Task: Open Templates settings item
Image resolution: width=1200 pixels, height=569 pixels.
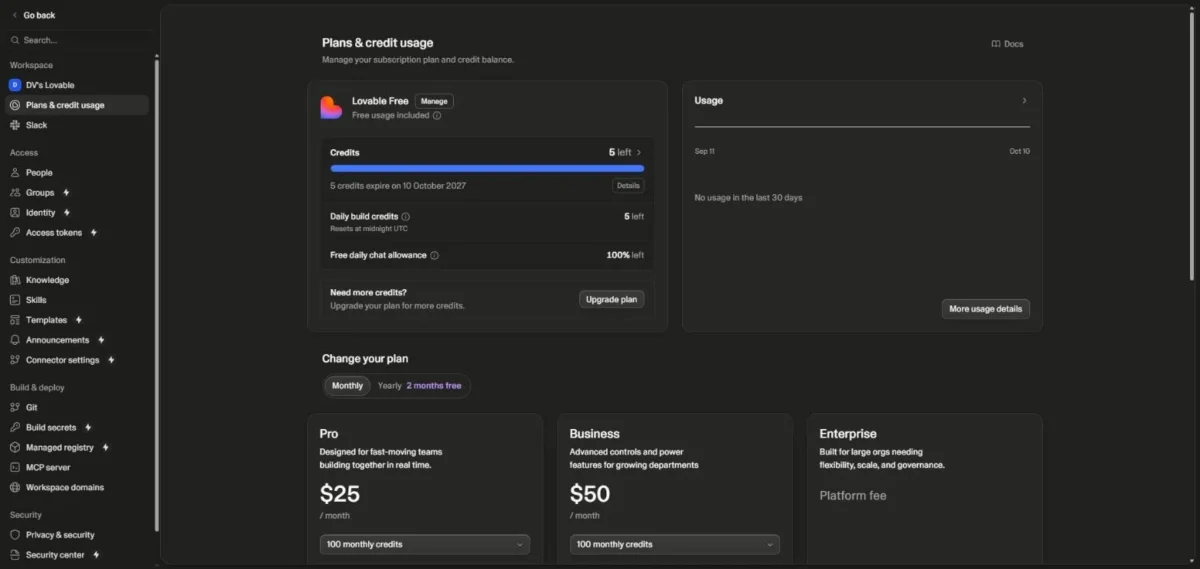Action: 78,320
